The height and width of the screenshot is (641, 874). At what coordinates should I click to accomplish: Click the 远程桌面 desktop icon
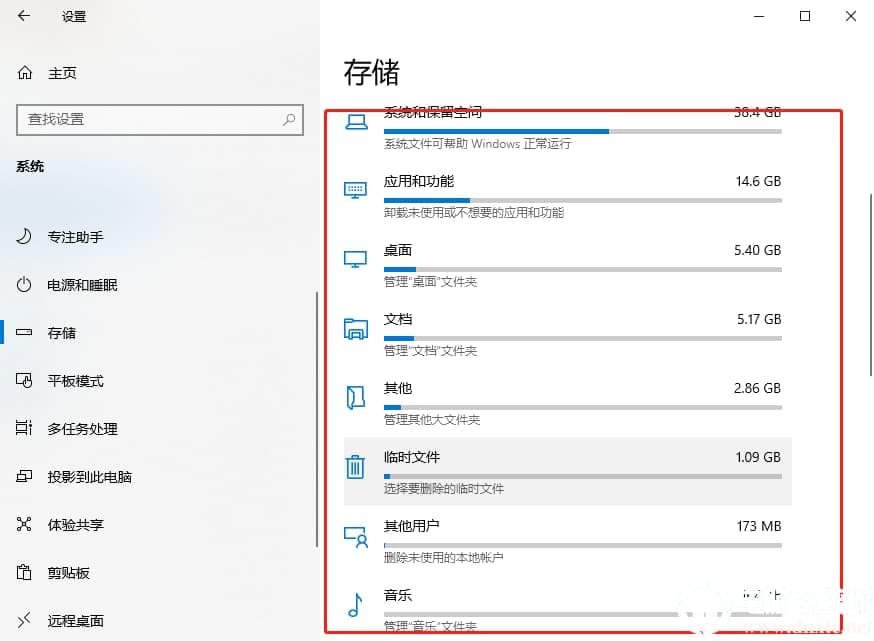click(25, 621)
